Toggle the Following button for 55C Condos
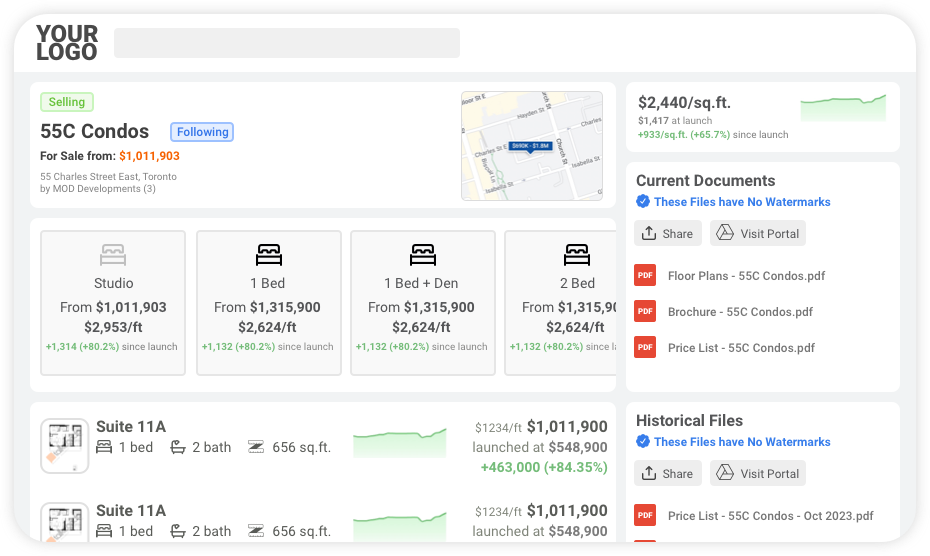 (202, 132)
